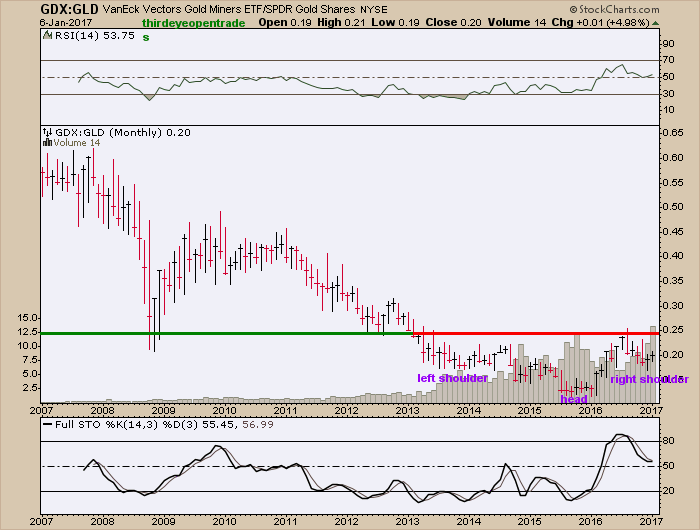
Task: Click the green 's' marker beside RSI label
Action: click(146, 38)
